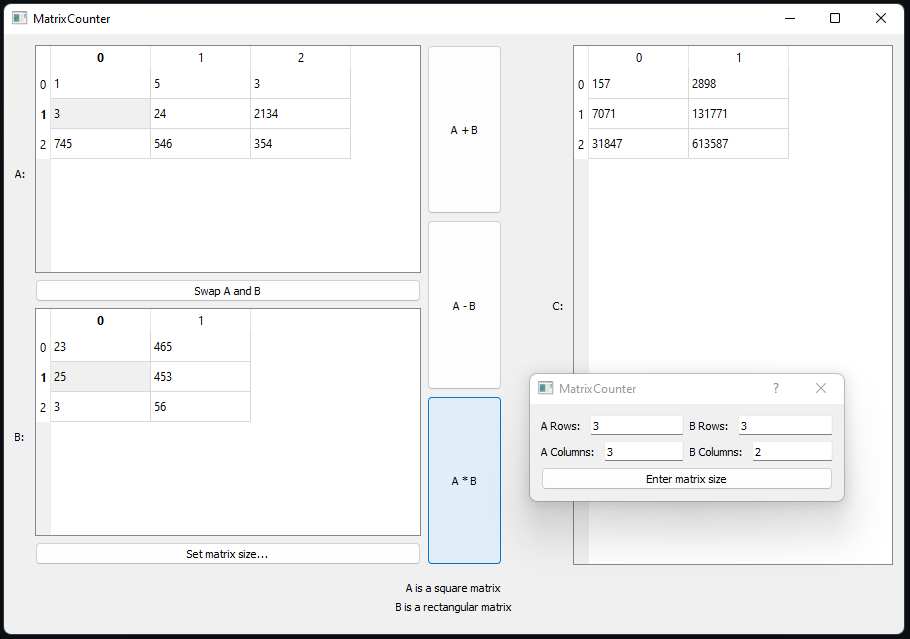Click the B Rows input field
The image size is (910, 639).
[785, 425]
